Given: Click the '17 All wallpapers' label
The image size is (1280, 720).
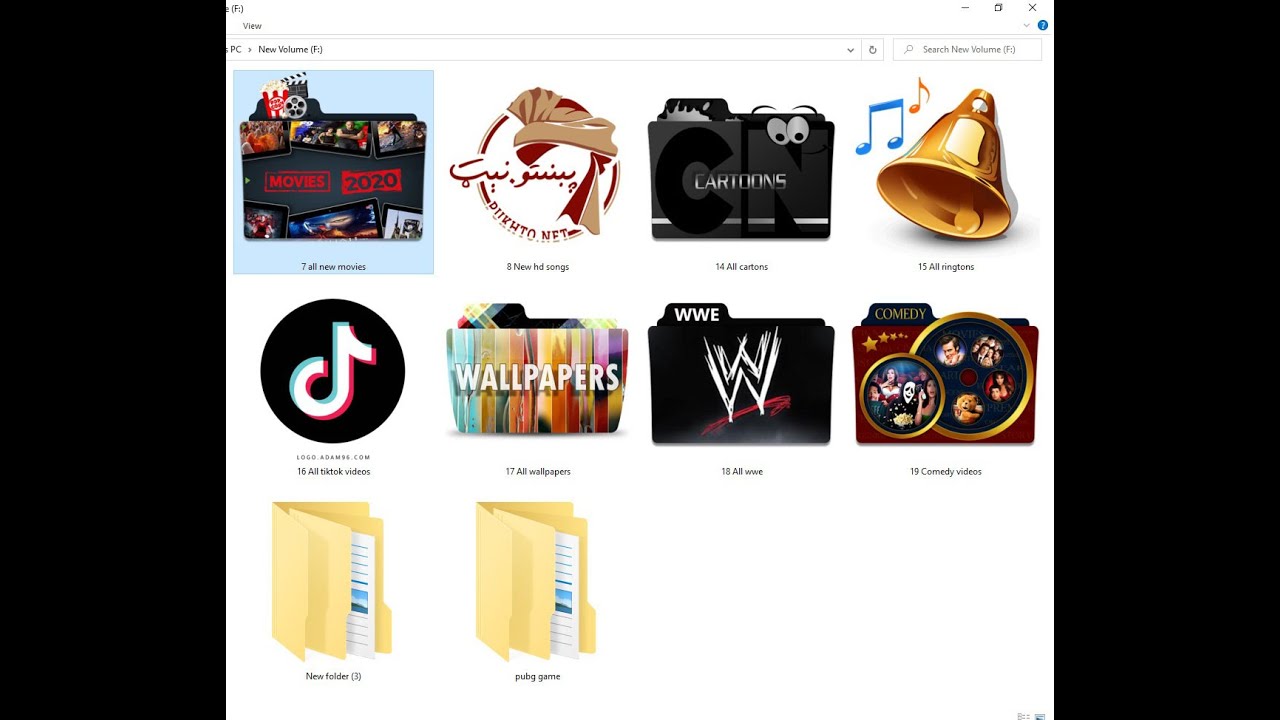Looking at the screenshot, I should click(x=538, y=472).
